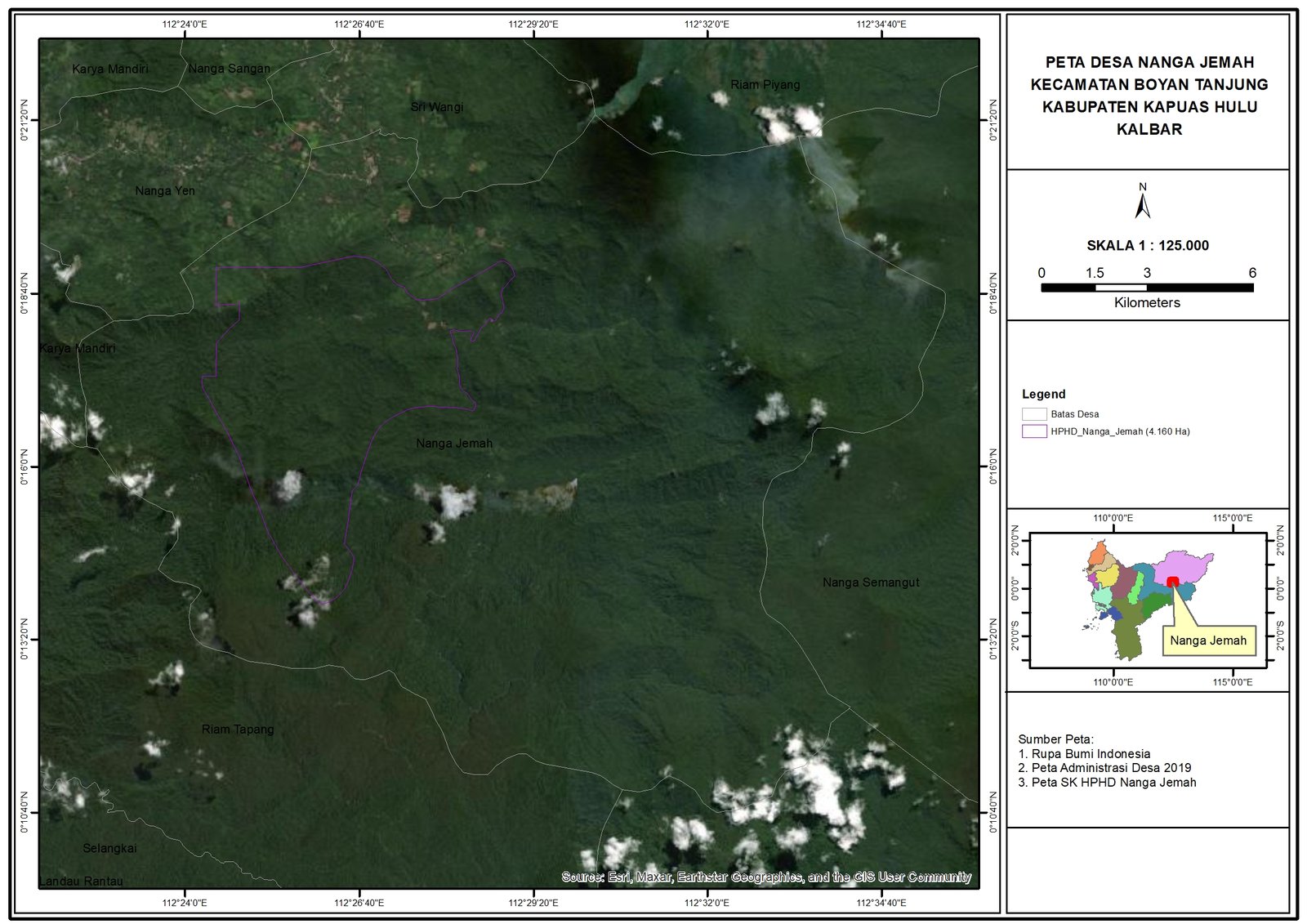The image size is (1307, 924).
Task: Click the Sri Wangi village label
Action: click(437, 107)
